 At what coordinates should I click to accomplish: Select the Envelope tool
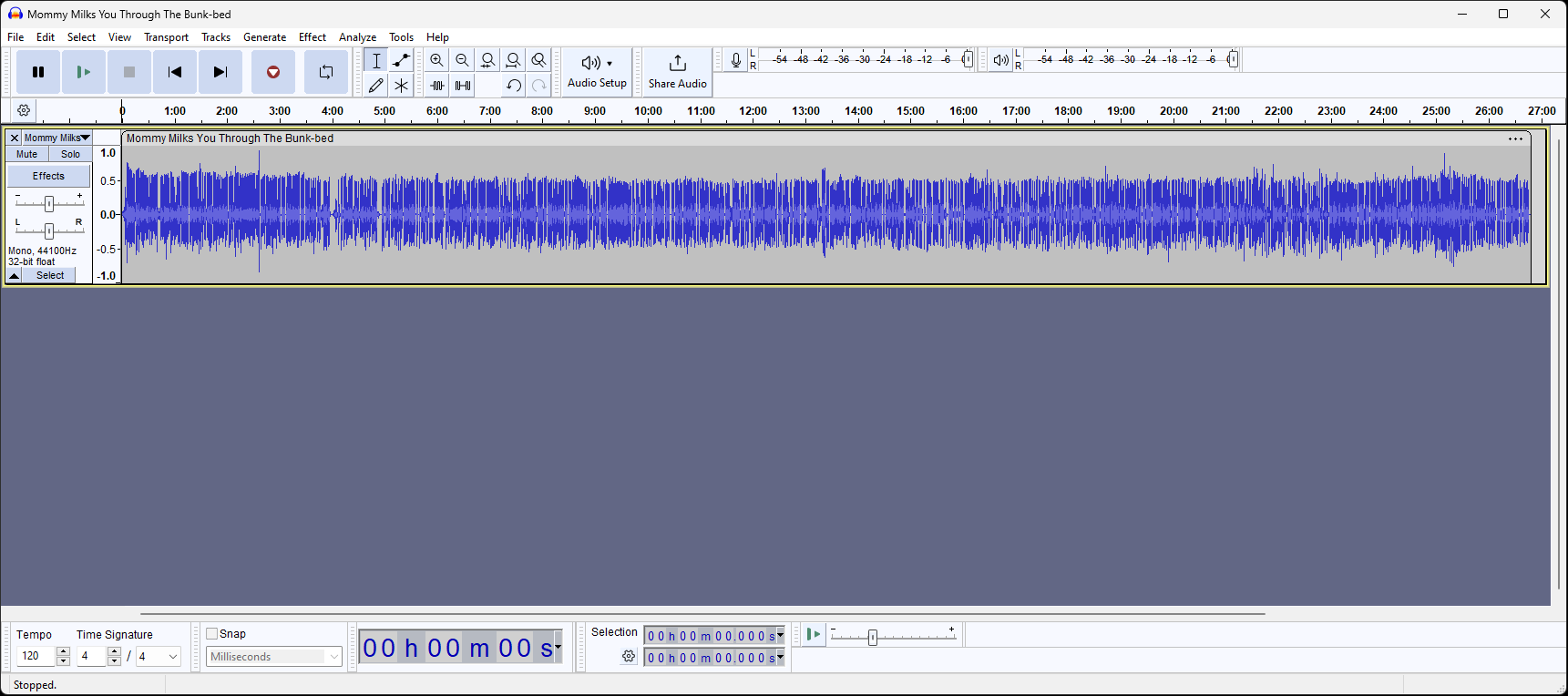pos(401,60)
